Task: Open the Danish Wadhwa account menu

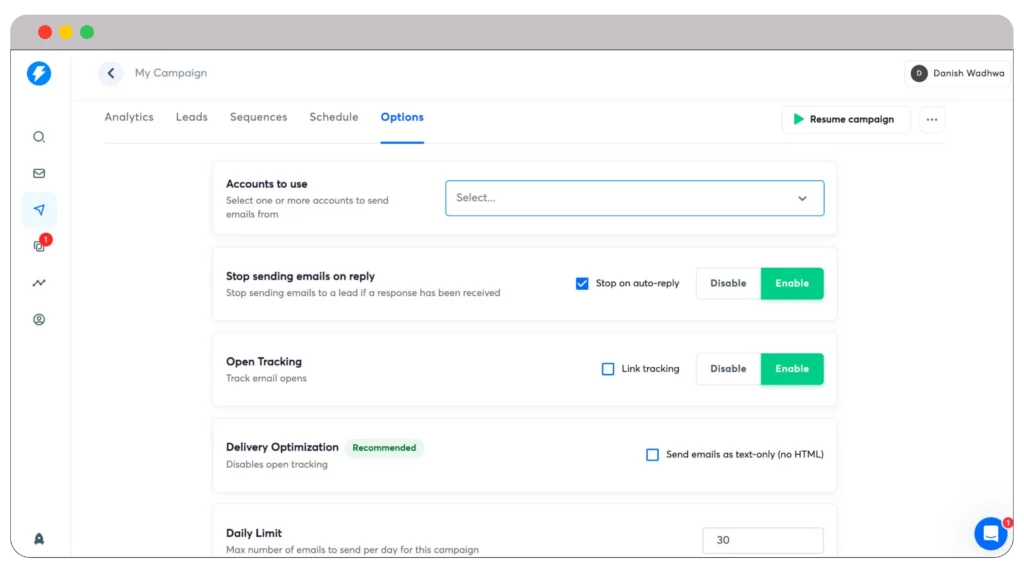Action: click(x=957, y=73)
